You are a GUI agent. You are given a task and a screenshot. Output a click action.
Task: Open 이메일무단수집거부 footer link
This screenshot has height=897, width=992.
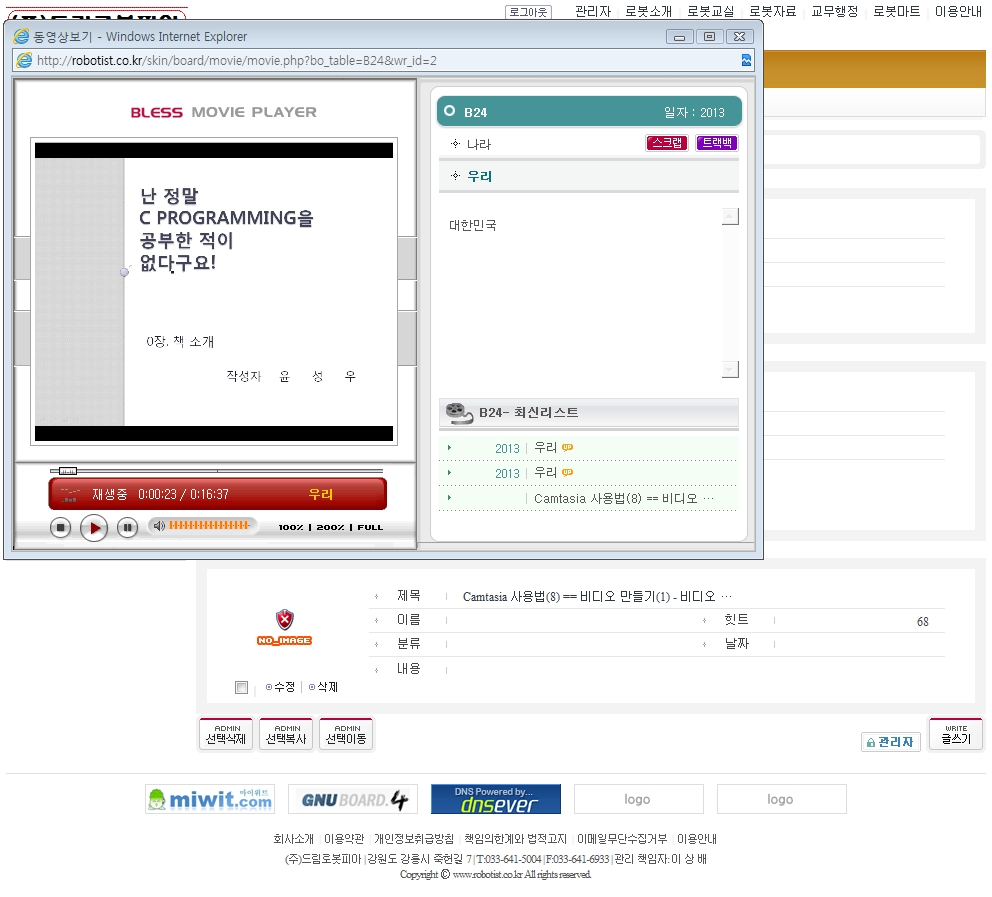point(622,839)
